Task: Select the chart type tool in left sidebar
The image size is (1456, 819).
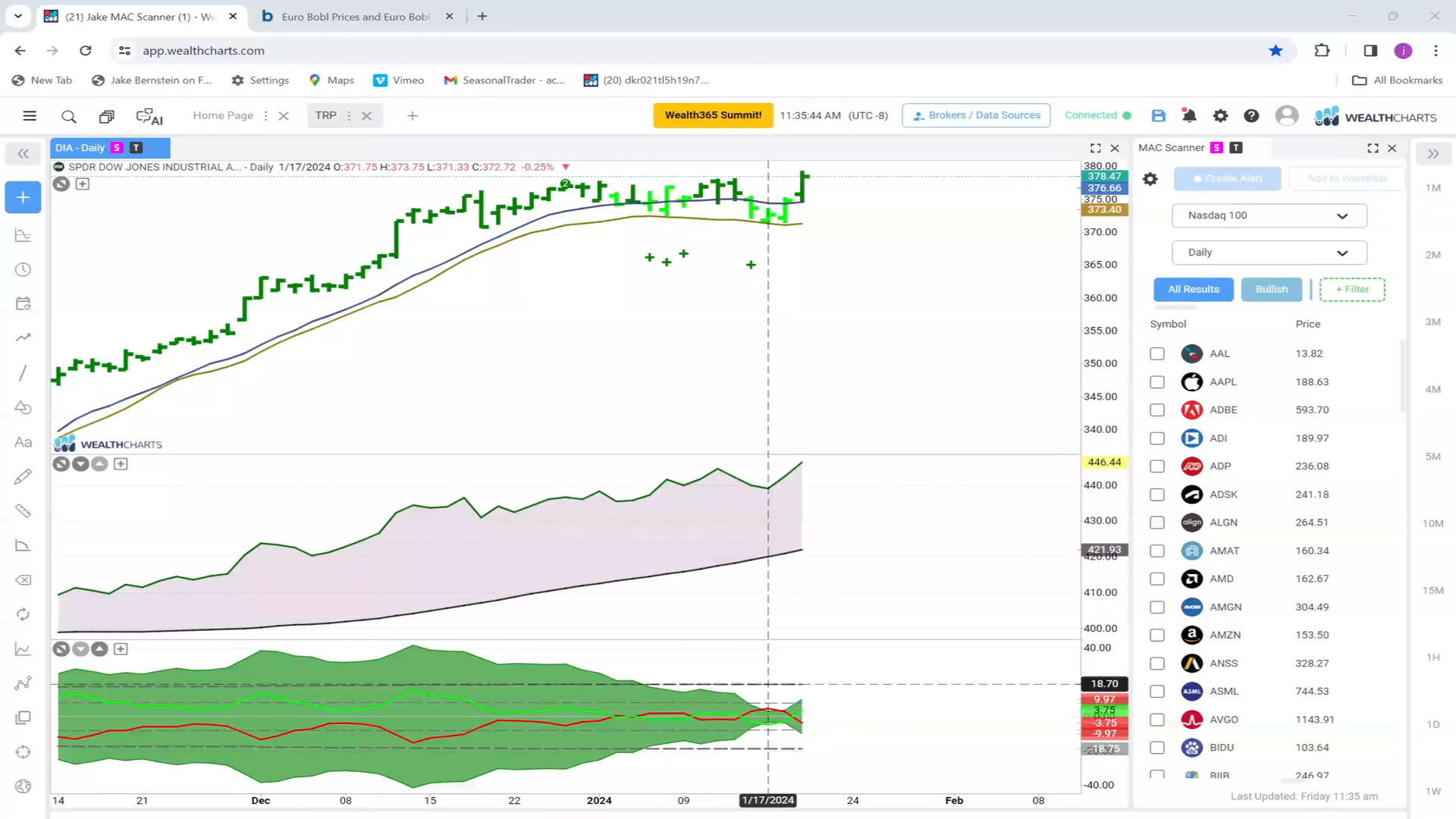Action: (x=23, y=235)
